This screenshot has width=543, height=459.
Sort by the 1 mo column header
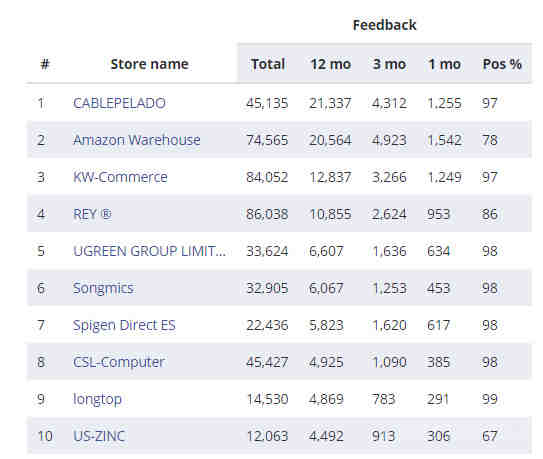click(x=444, y=64)
